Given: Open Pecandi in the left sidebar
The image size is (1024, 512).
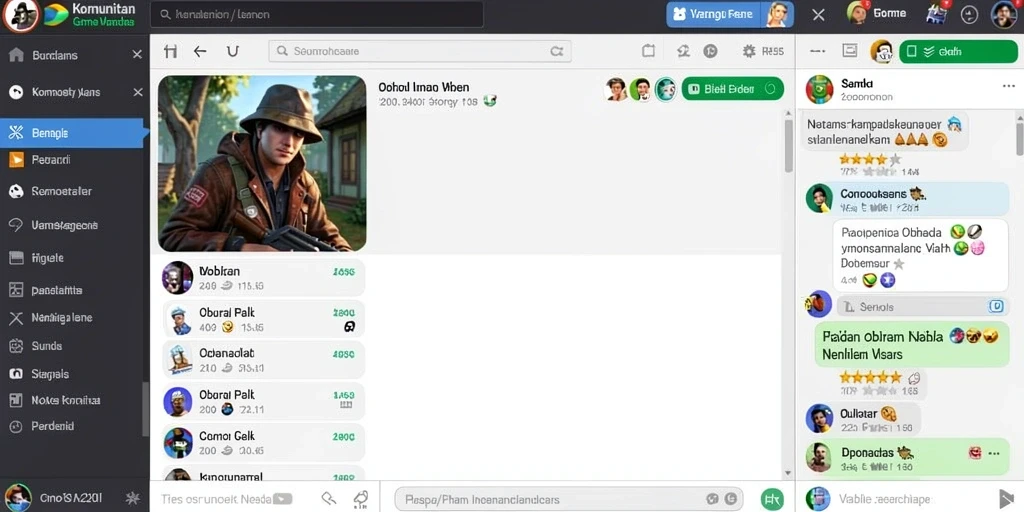Looking at the screenshot, I should point(74,160).
